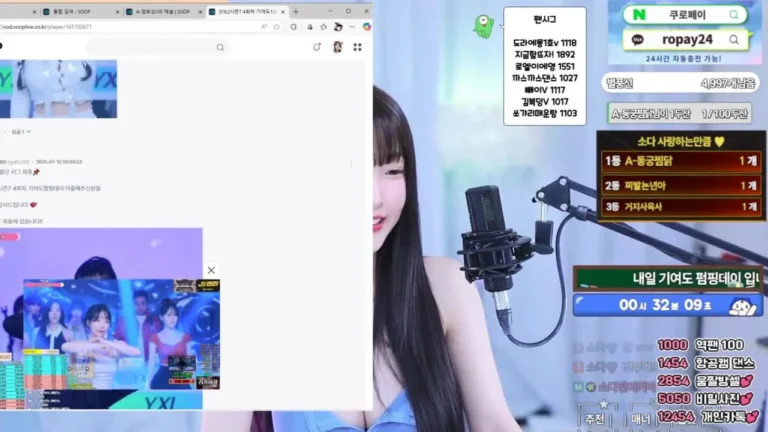Click the vod.sooplive.co.kr address bar
768x432 pixels.
coord(127,27)
